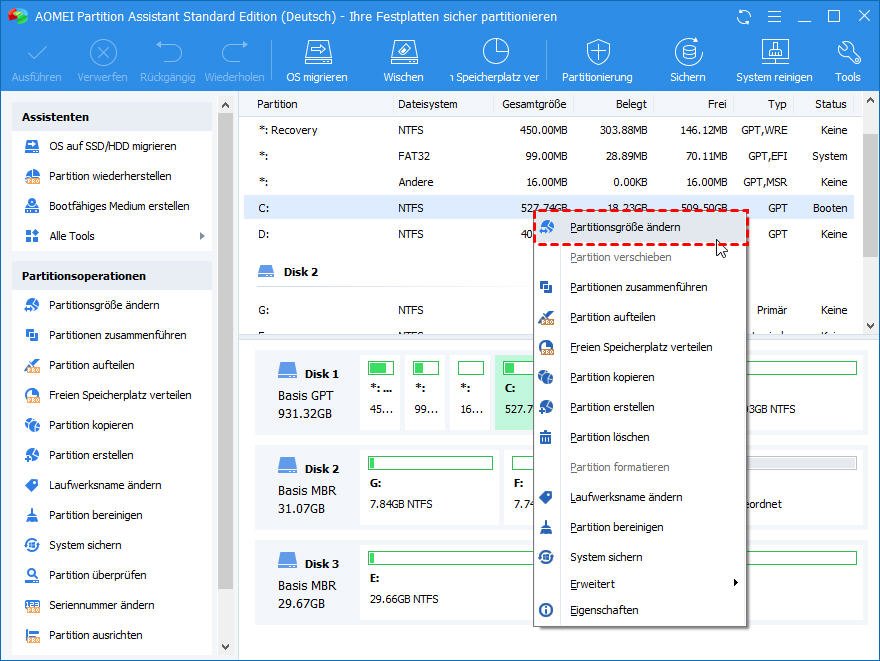This screenshot has width=880, height=661.
Task: Click Bootfähiges Medium erstellen sidebar icon
Action: pos(32,206)
